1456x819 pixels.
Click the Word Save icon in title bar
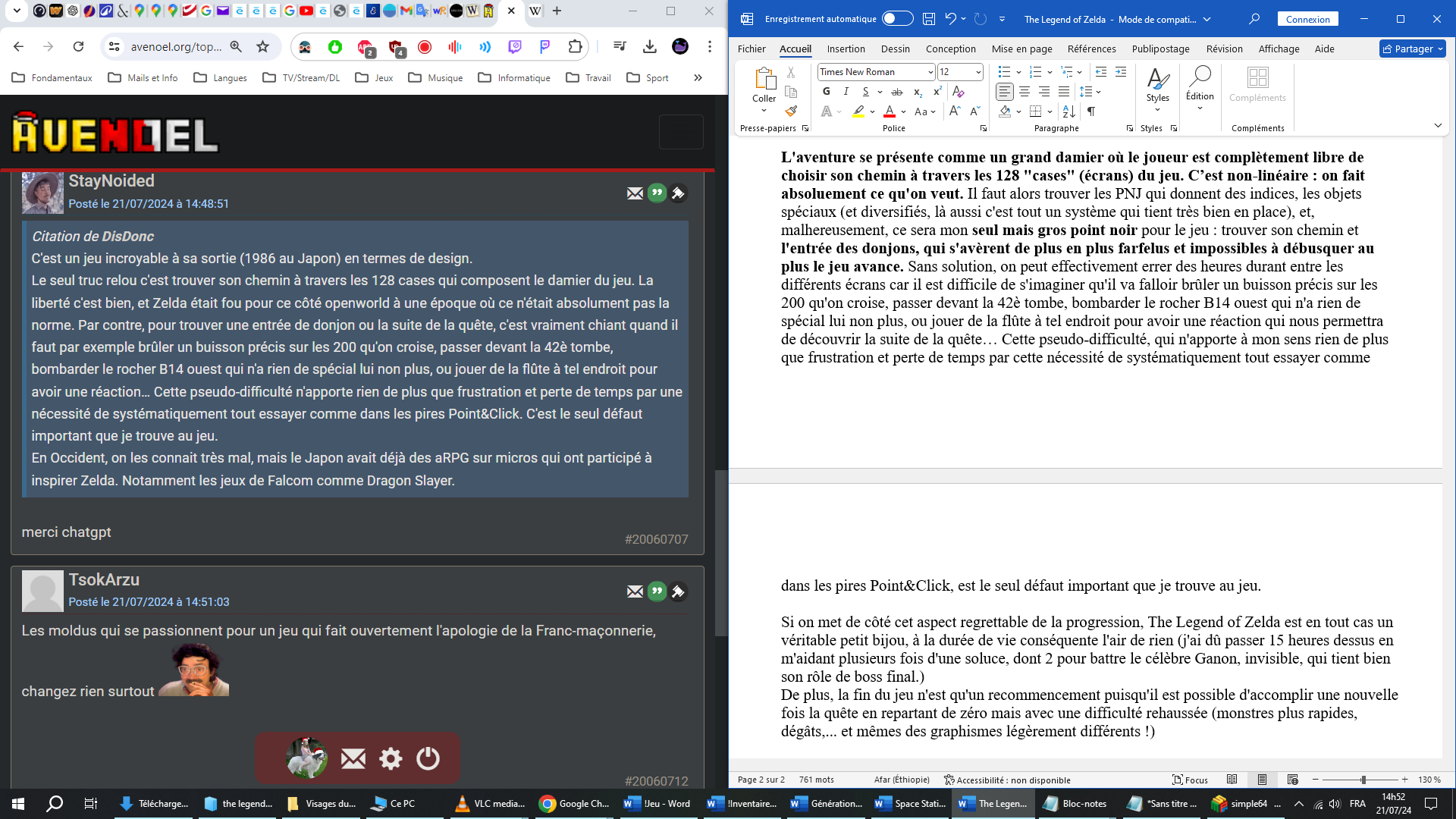click(x=928, y=19)
